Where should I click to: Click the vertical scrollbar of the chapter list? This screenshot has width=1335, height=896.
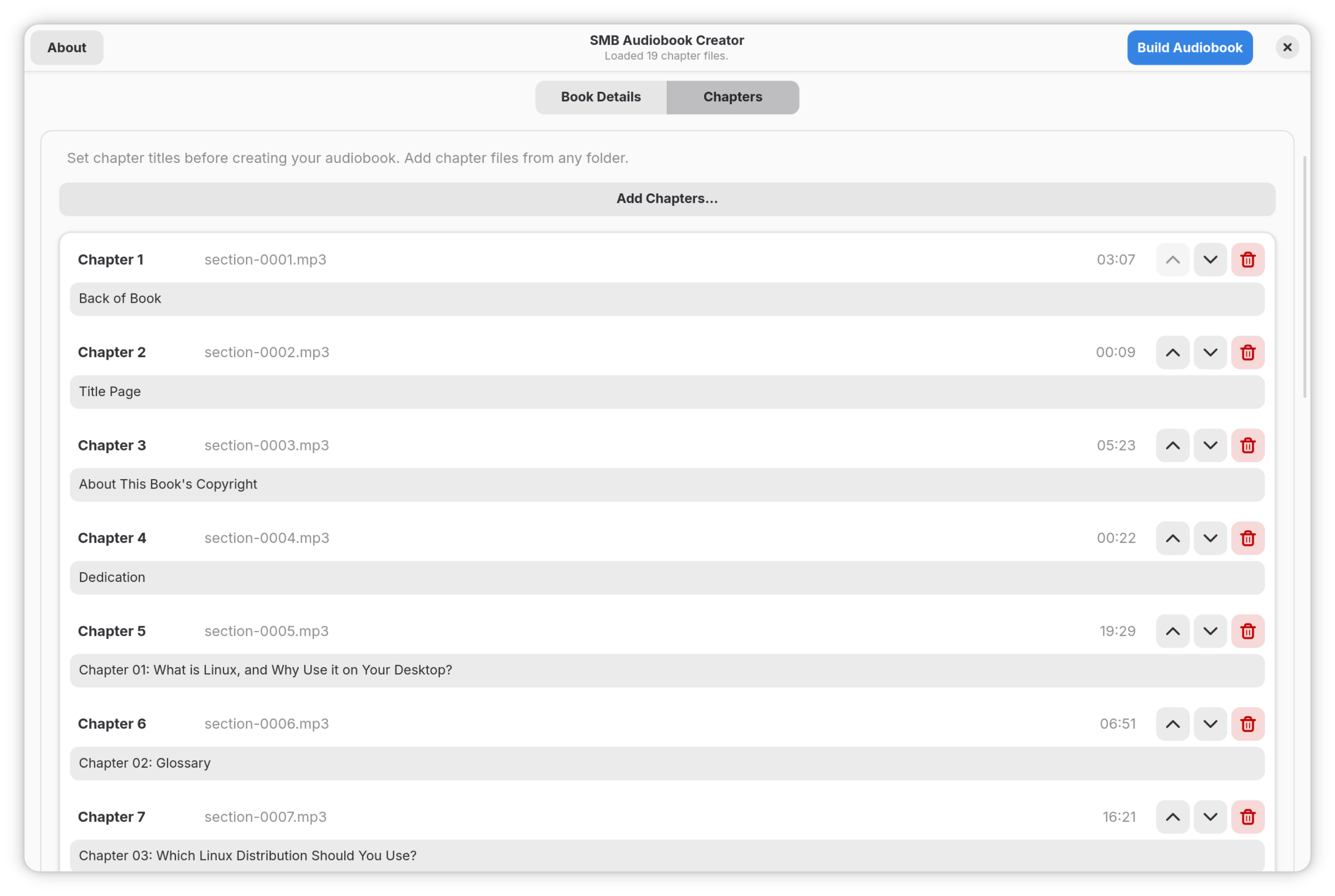point(1304,277)
